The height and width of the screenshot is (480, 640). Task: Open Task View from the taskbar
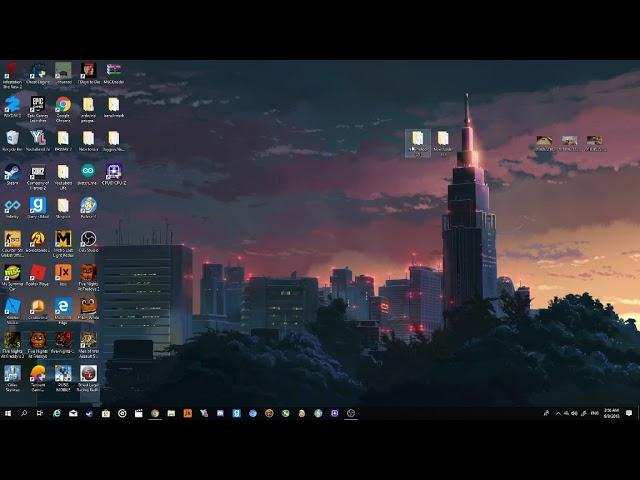pos(40,413)
